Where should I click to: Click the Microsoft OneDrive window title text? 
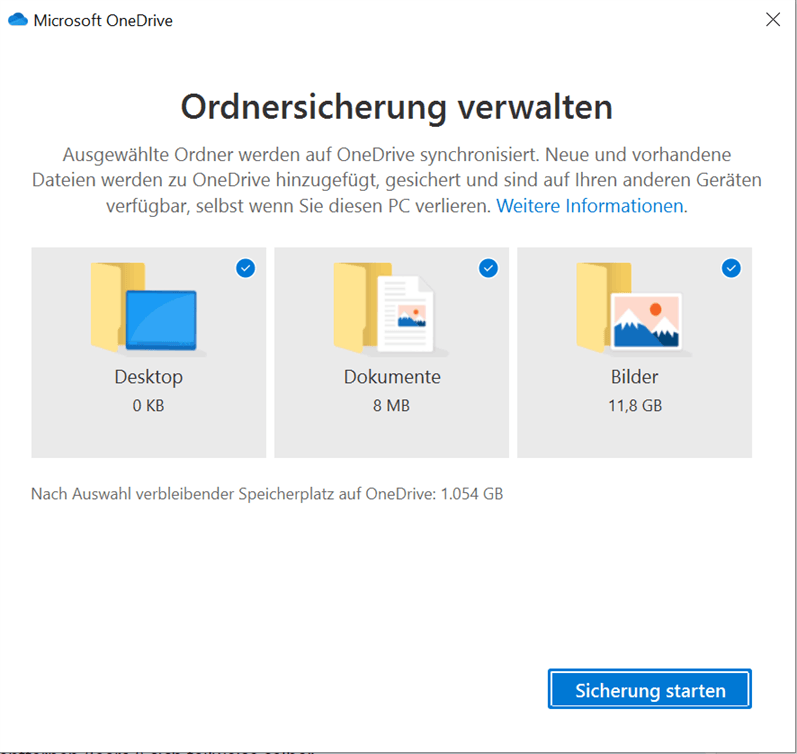103,20
